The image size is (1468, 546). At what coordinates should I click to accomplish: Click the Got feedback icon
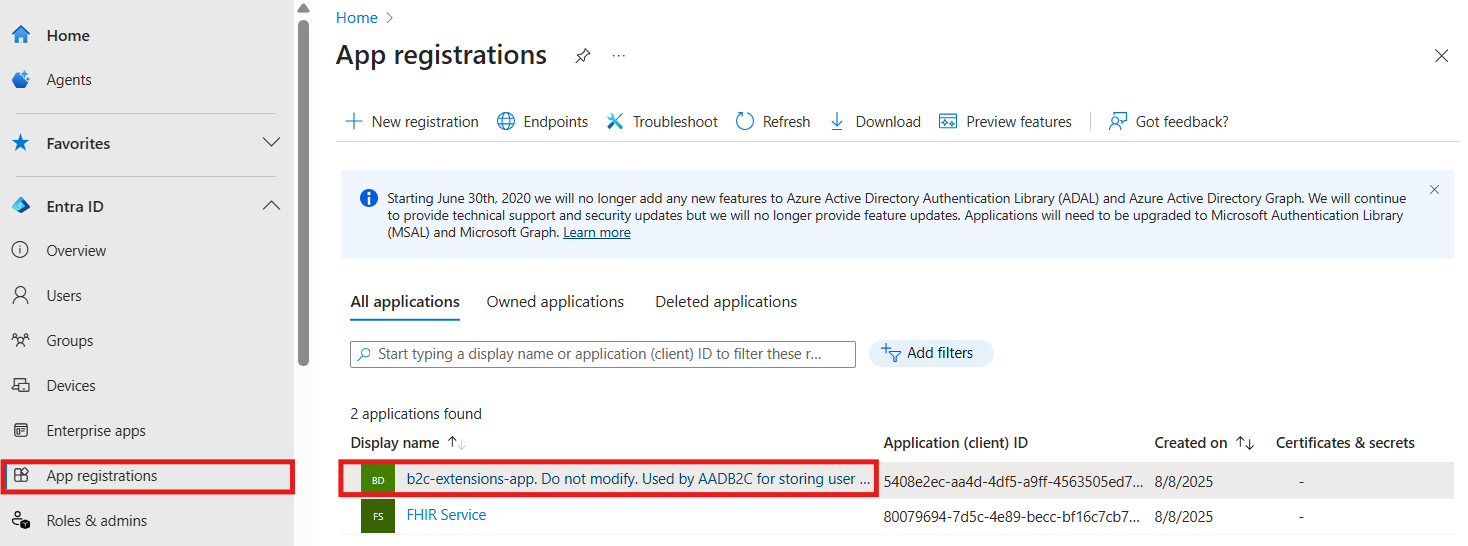[x=1118, y=121]
